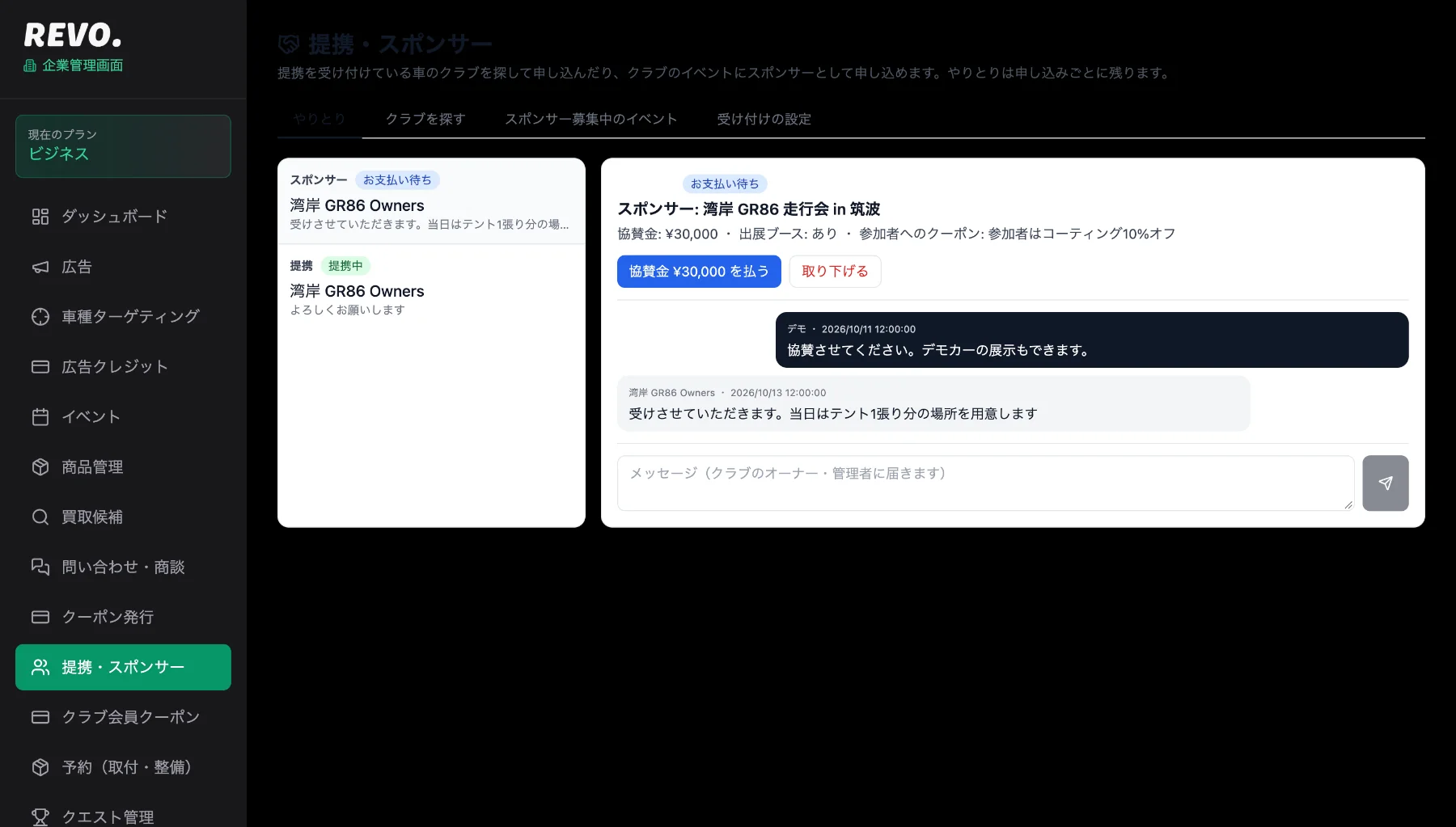The image size is (1456, 827).
Task: Click the box icon for 予約（取付・整備）
Action: [40, 768]
